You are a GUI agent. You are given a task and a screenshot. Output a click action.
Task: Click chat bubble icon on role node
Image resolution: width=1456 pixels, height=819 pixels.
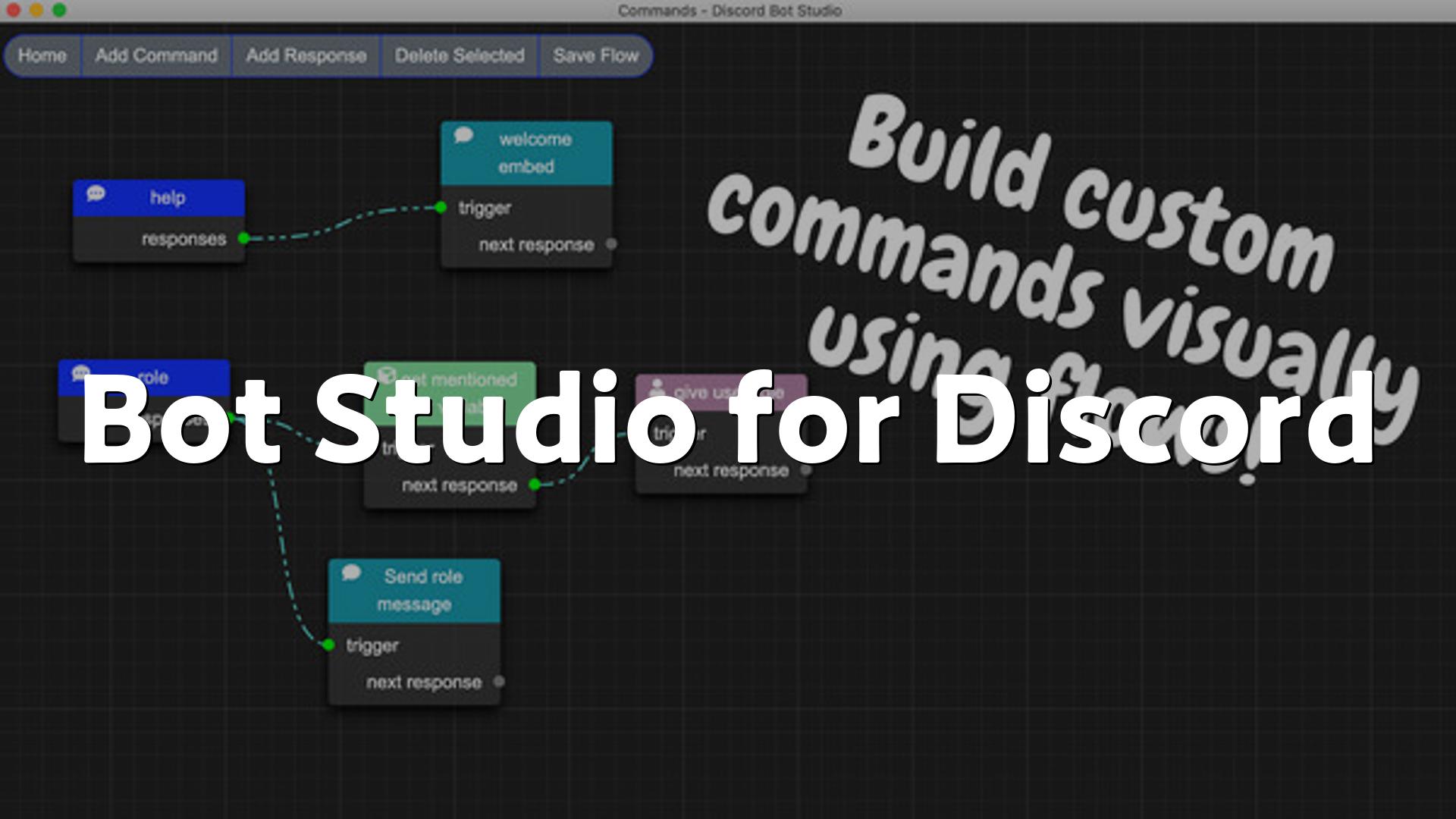[x=81, y=373]
